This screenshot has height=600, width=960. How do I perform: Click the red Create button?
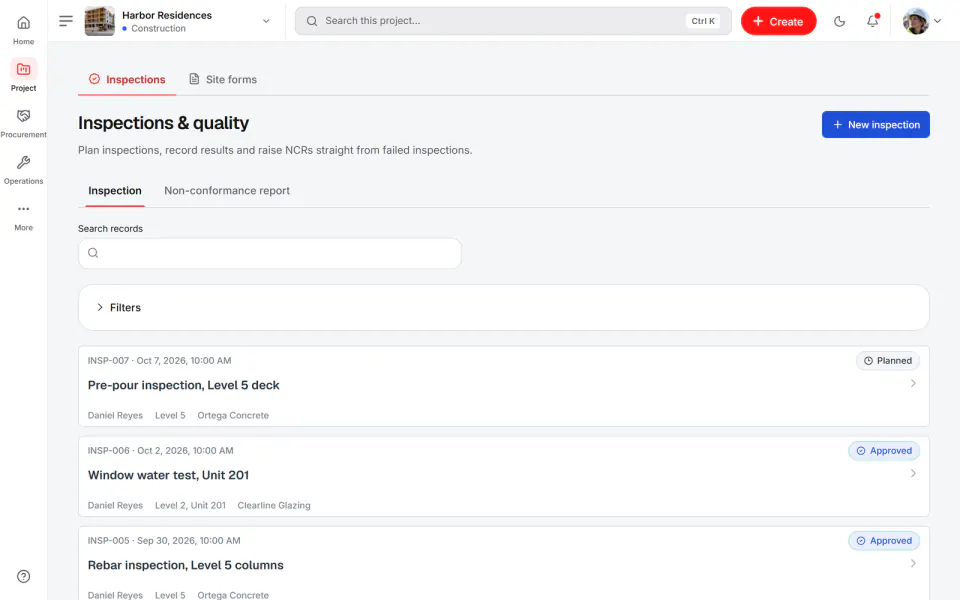(x=778, y=21)
